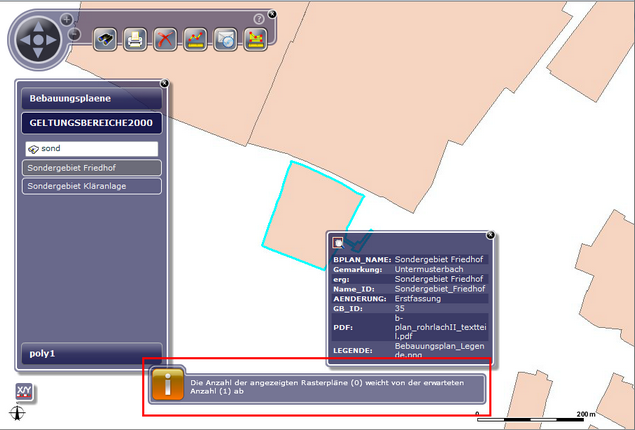Click the 'Untermusterbach' Gemarkung value
Screen dimensions: 635x430
coord(429,269)
